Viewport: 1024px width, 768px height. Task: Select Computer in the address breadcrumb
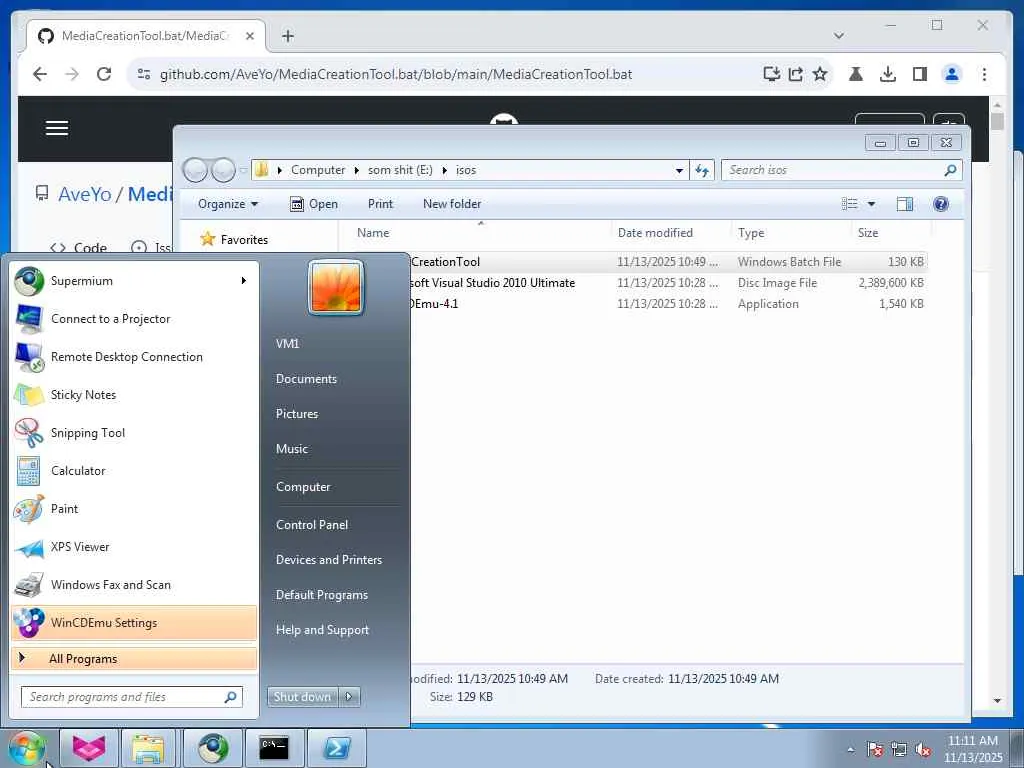(318, 170)
